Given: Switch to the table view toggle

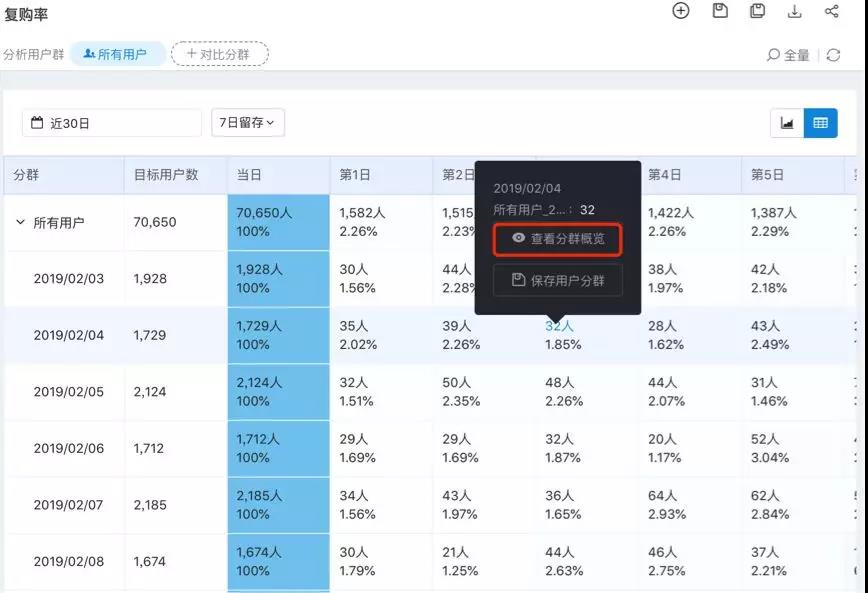Looking at the screenshot, I should point(820,123).
